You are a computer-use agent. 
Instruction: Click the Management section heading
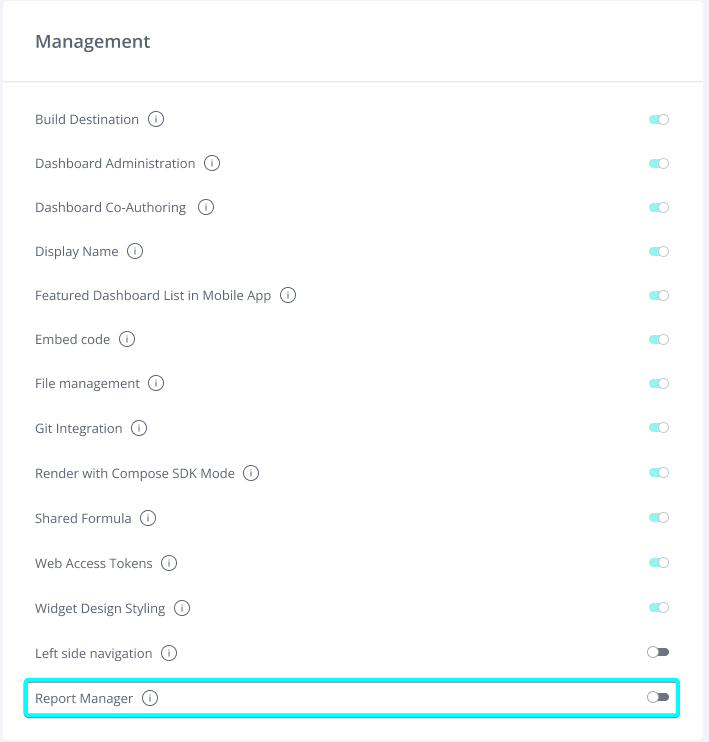93,42
